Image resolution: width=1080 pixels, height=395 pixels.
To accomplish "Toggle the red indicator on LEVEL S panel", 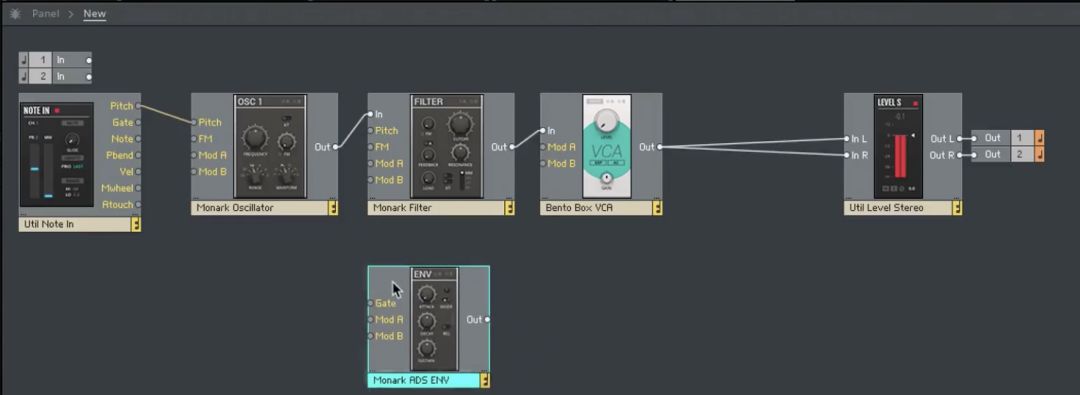I will click(915, 103).
